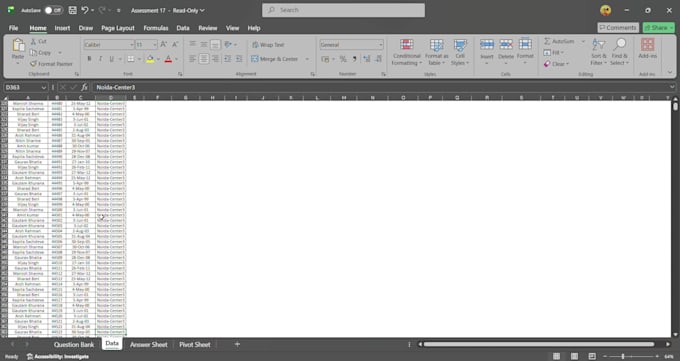The width and height of the screenshot is (680, 361).
Task: Toggle Wrap Text
Action: point(268,45)
